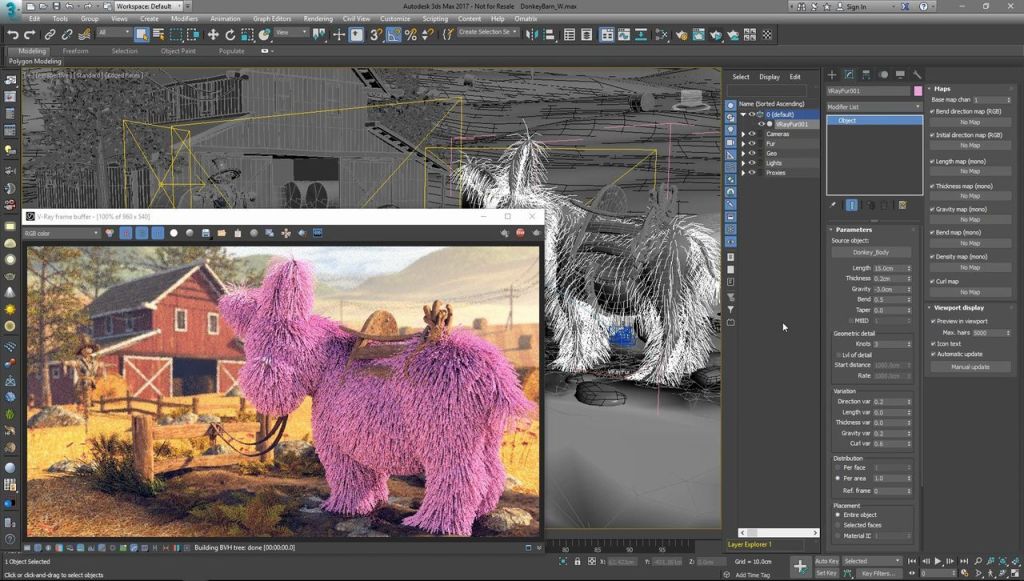Open the Scripting menu
This screenshot has width=1024, height=581.
435,19
